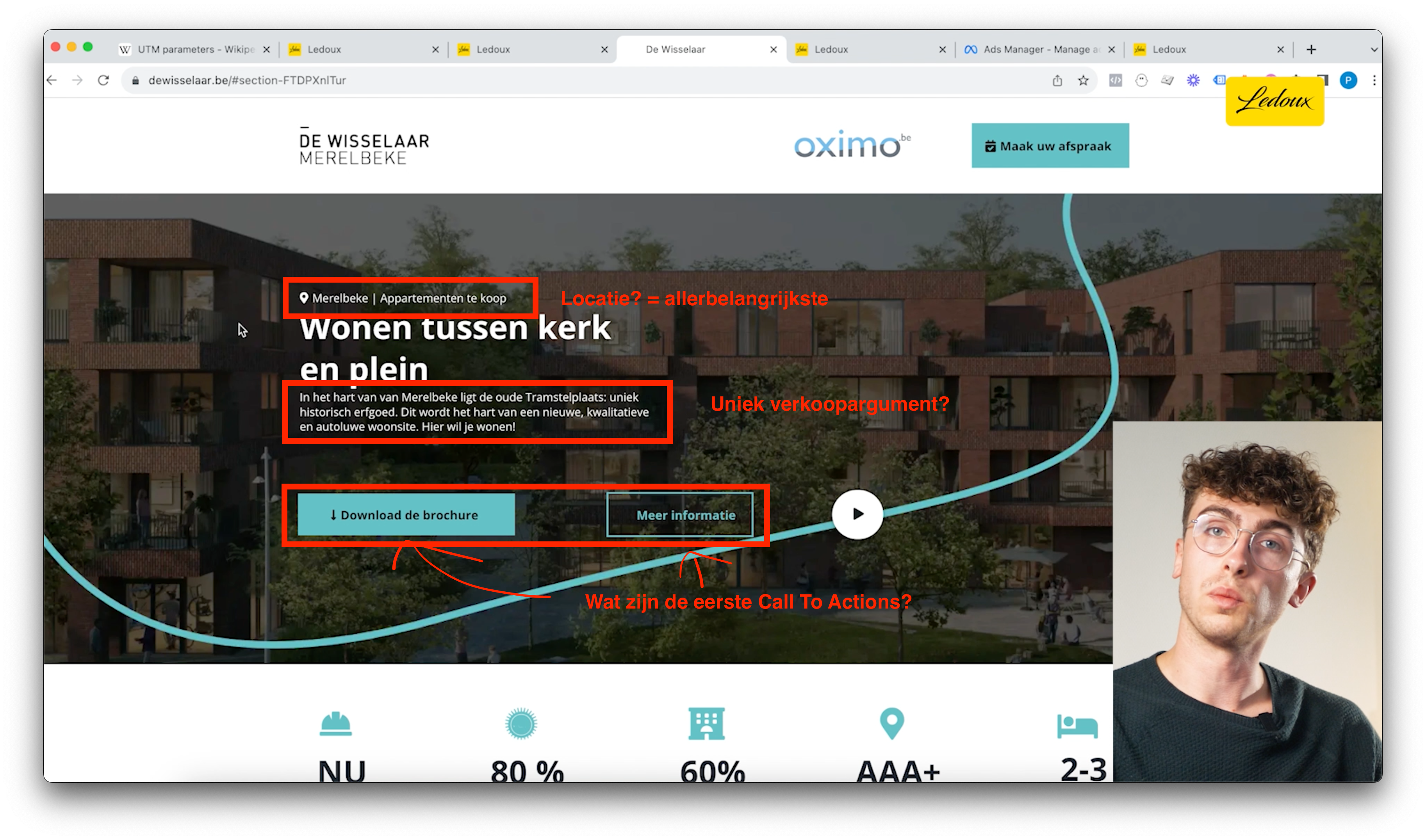
Task: Close the UTM parameters - Wikipedia tab
Action: pos(267,49)
